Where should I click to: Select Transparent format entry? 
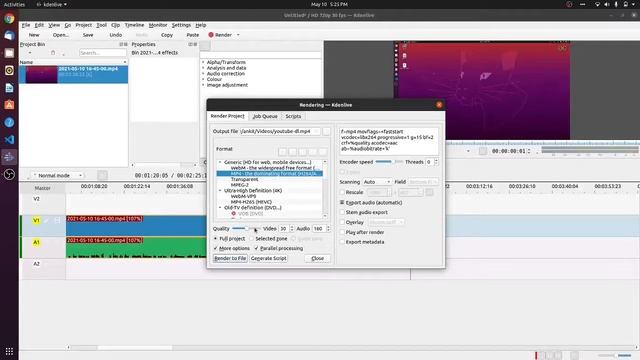pos(244,179)
